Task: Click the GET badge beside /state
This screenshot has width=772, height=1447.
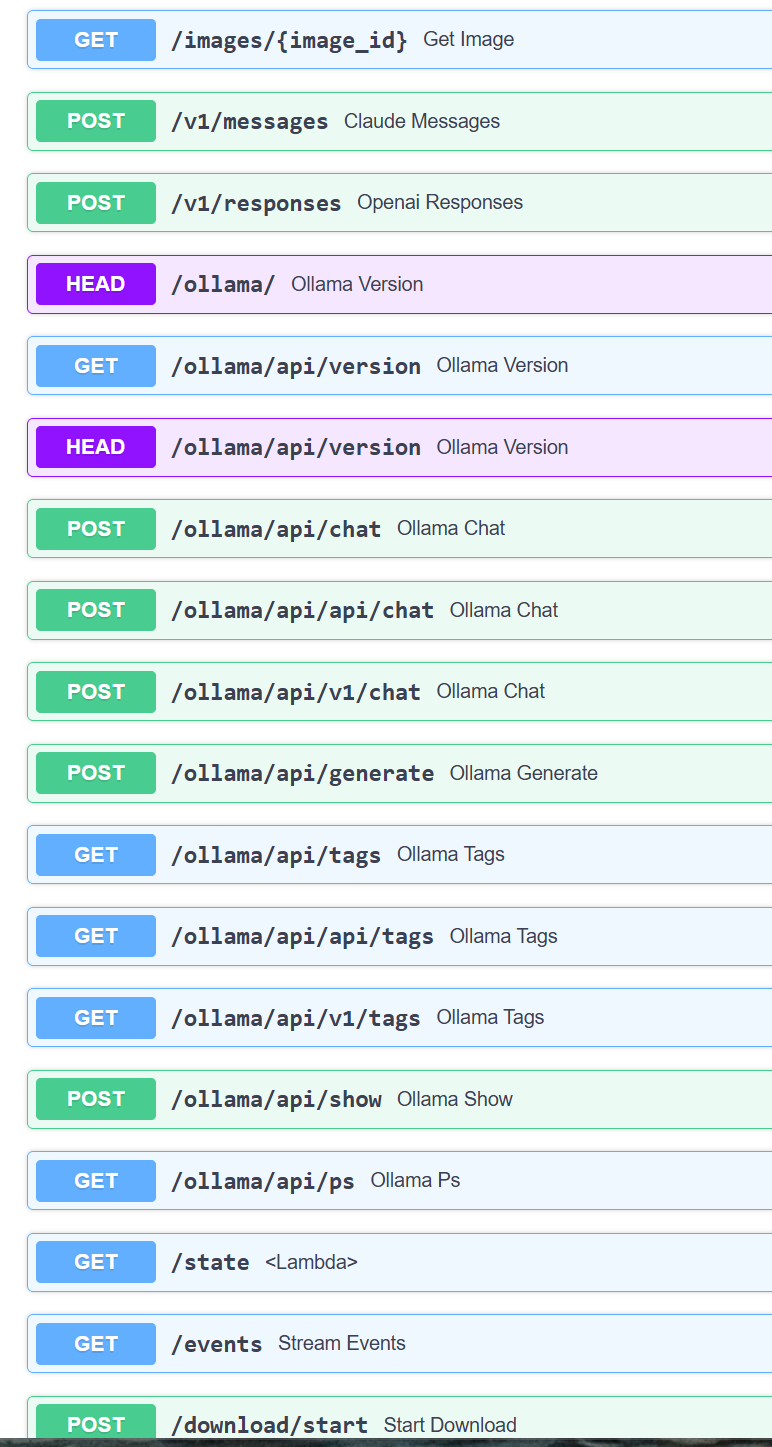Action: 96,1262
